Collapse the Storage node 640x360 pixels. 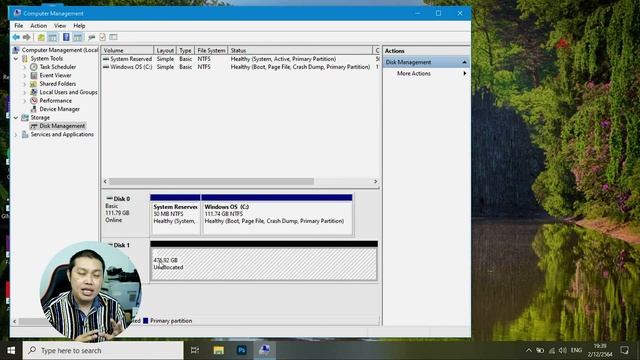point(16,118)
